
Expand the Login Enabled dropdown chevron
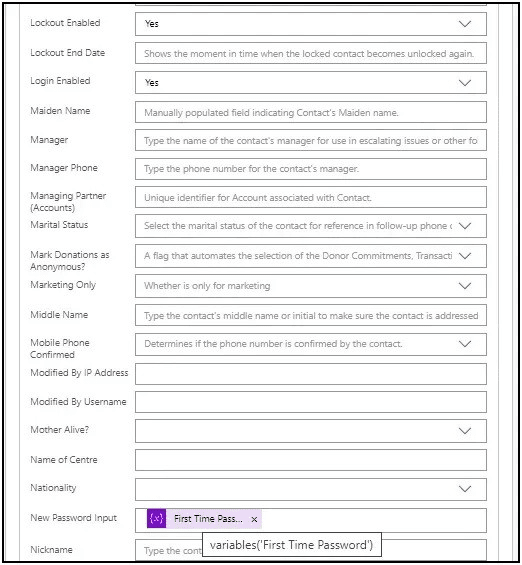pos(465,83)
